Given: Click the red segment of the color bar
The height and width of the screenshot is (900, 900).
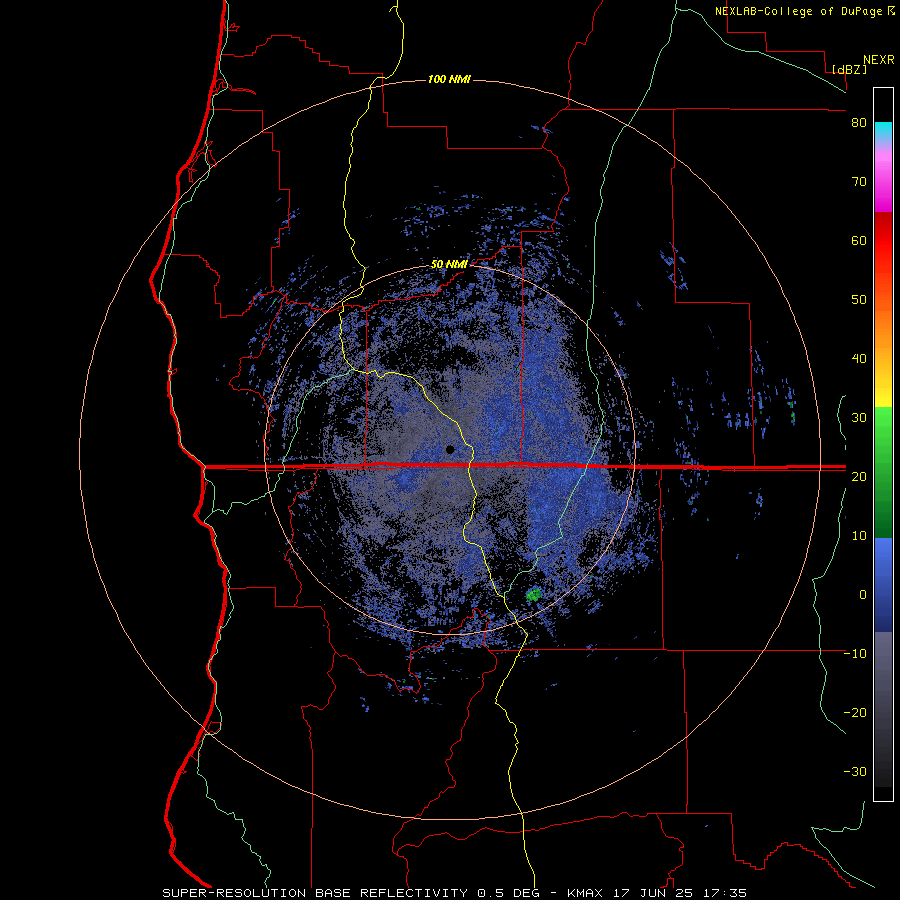Looking at the screenshot, I should click(x=883, y=241).
